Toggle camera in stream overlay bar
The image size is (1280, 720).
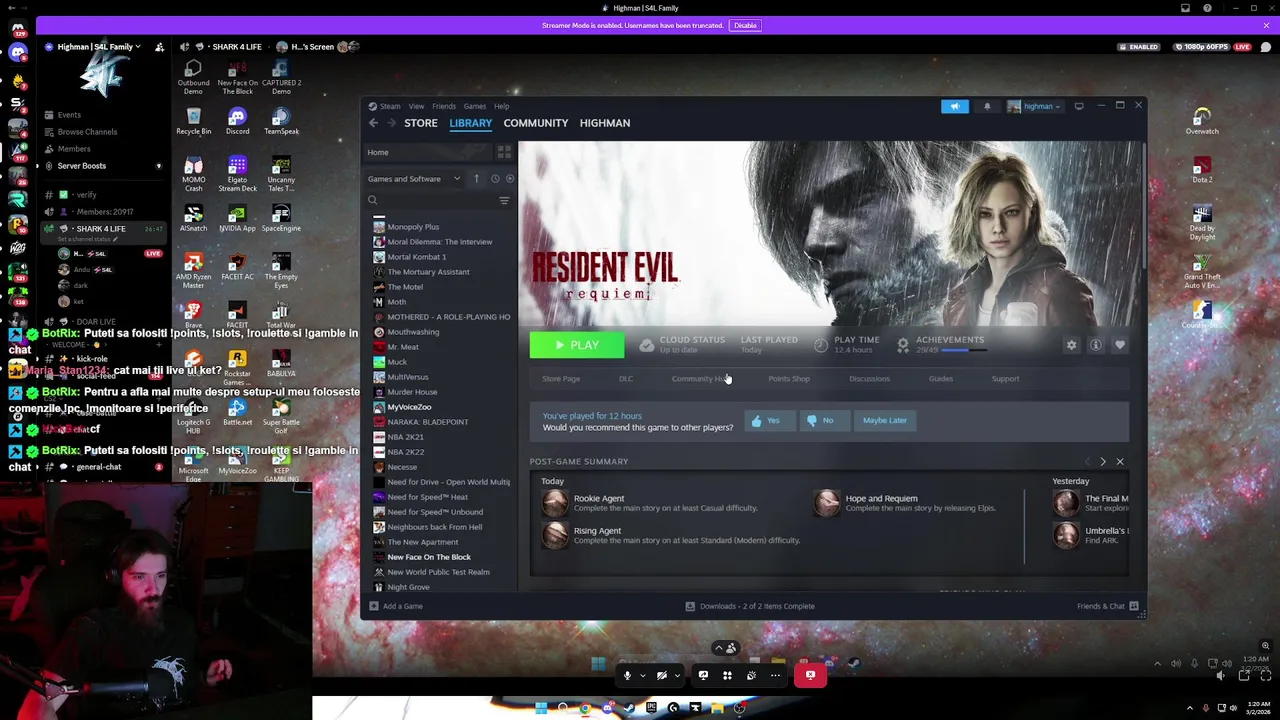661,676
